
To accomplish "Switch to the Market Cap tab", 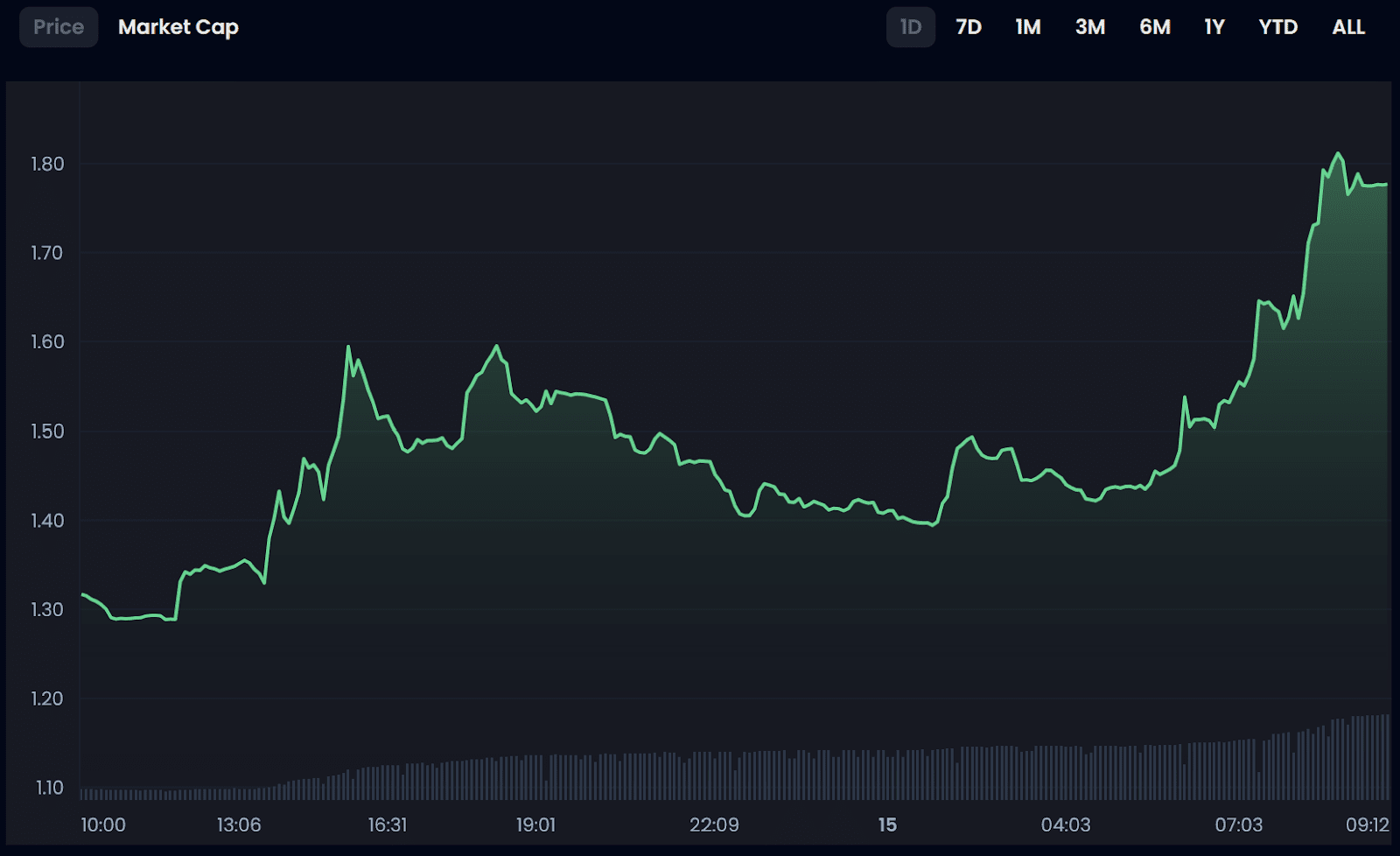I will [x=178, y=27].
